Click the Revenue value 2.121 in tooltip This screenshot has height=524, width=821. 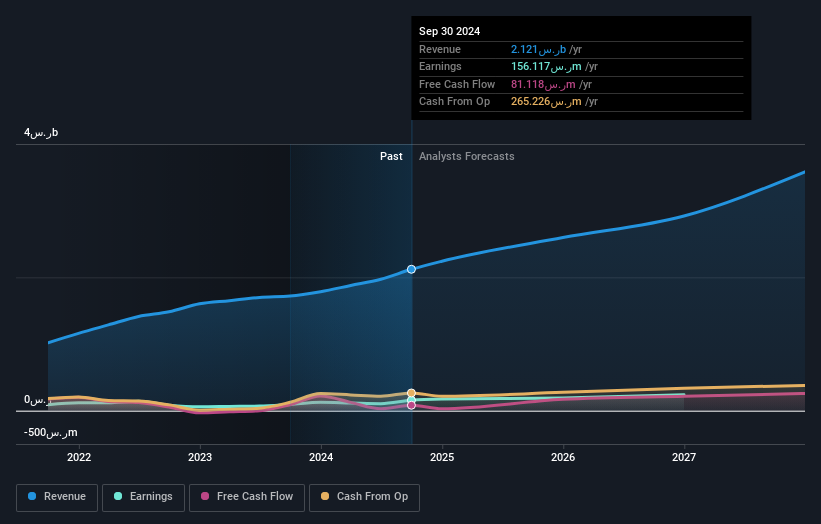click(538, 49)
